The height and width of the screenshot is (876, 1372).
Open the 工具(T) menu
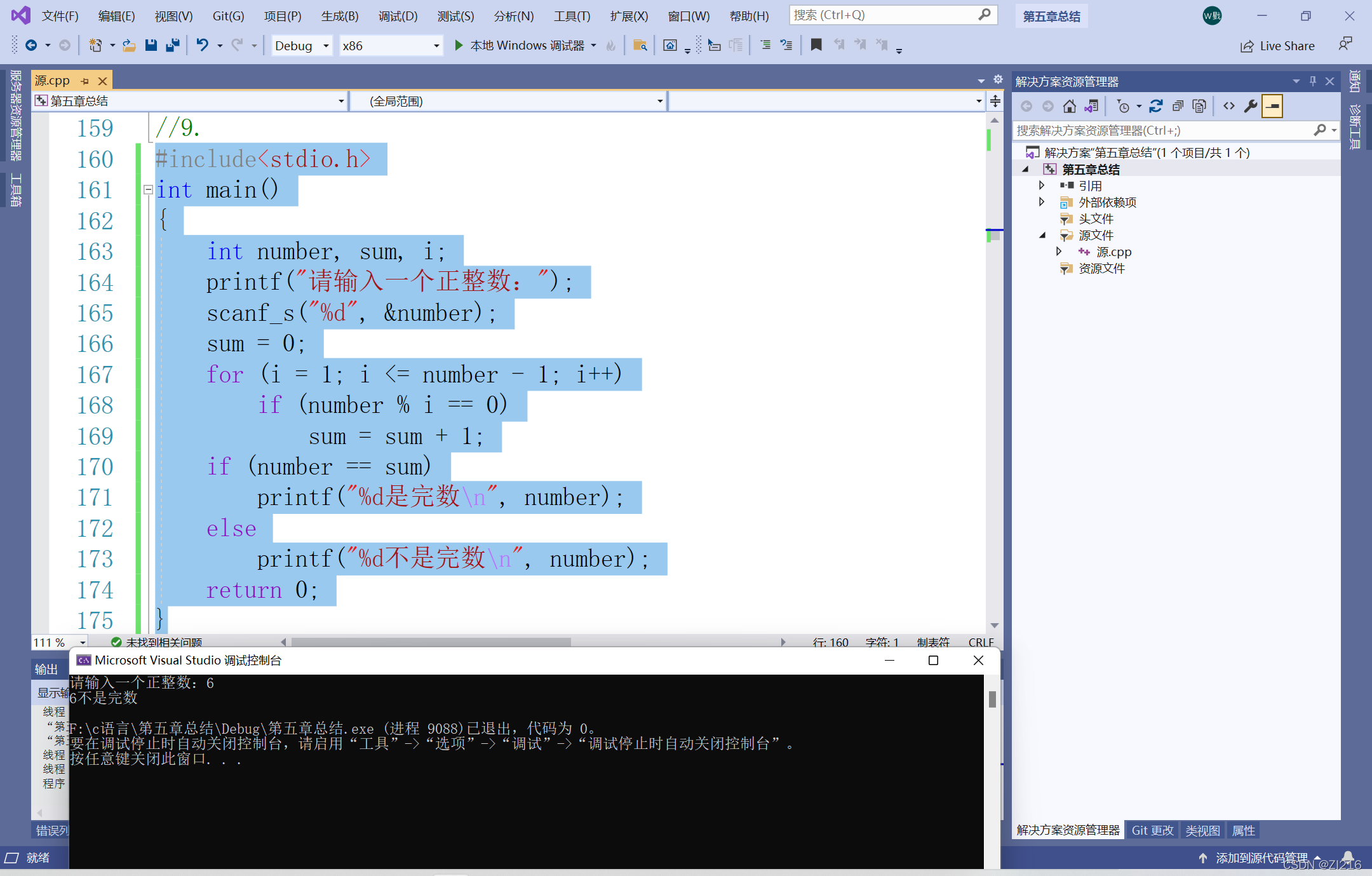pos(572,16)
